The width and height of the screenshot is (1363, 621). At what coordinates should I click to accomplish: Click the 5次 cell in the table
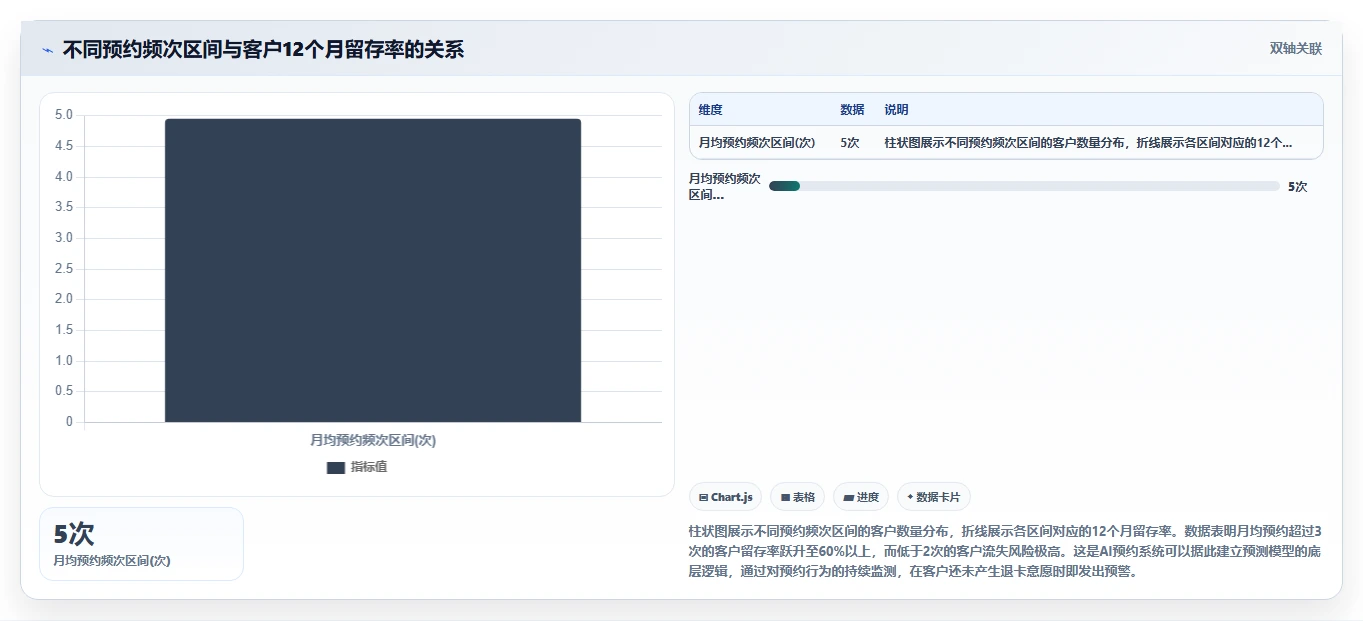(850, 143)
